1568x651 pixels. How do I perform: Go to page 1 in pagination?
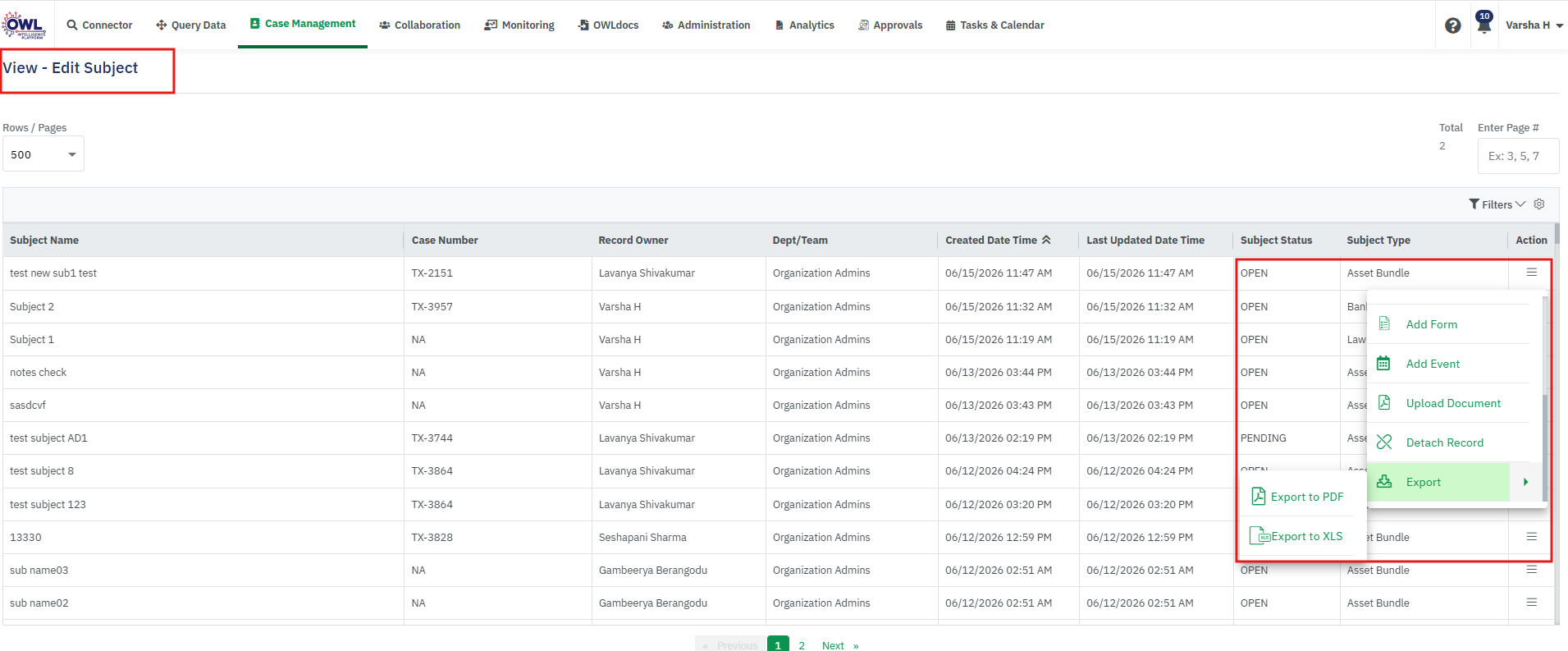778,645
